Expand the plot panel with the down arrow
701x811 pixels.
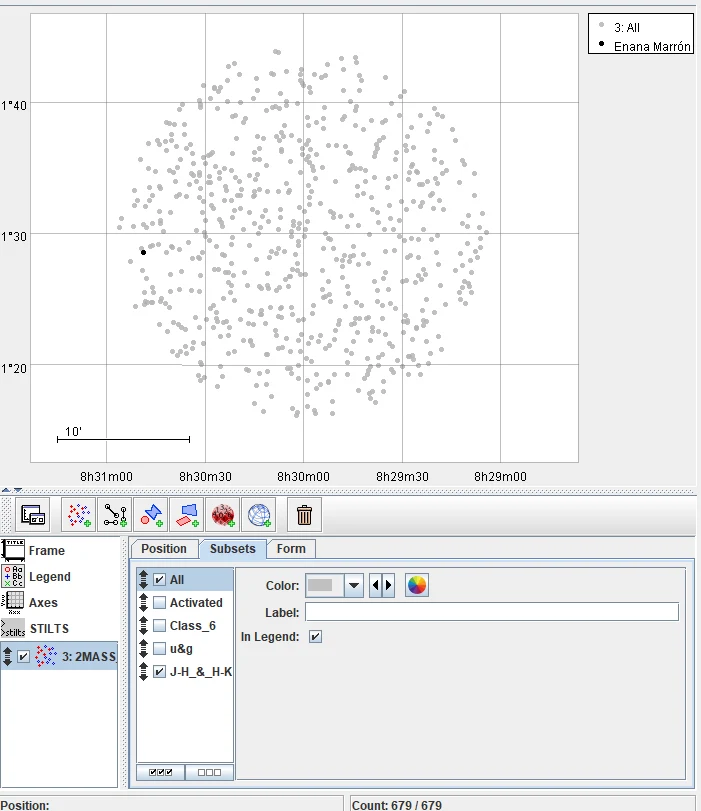pos(18,489)
